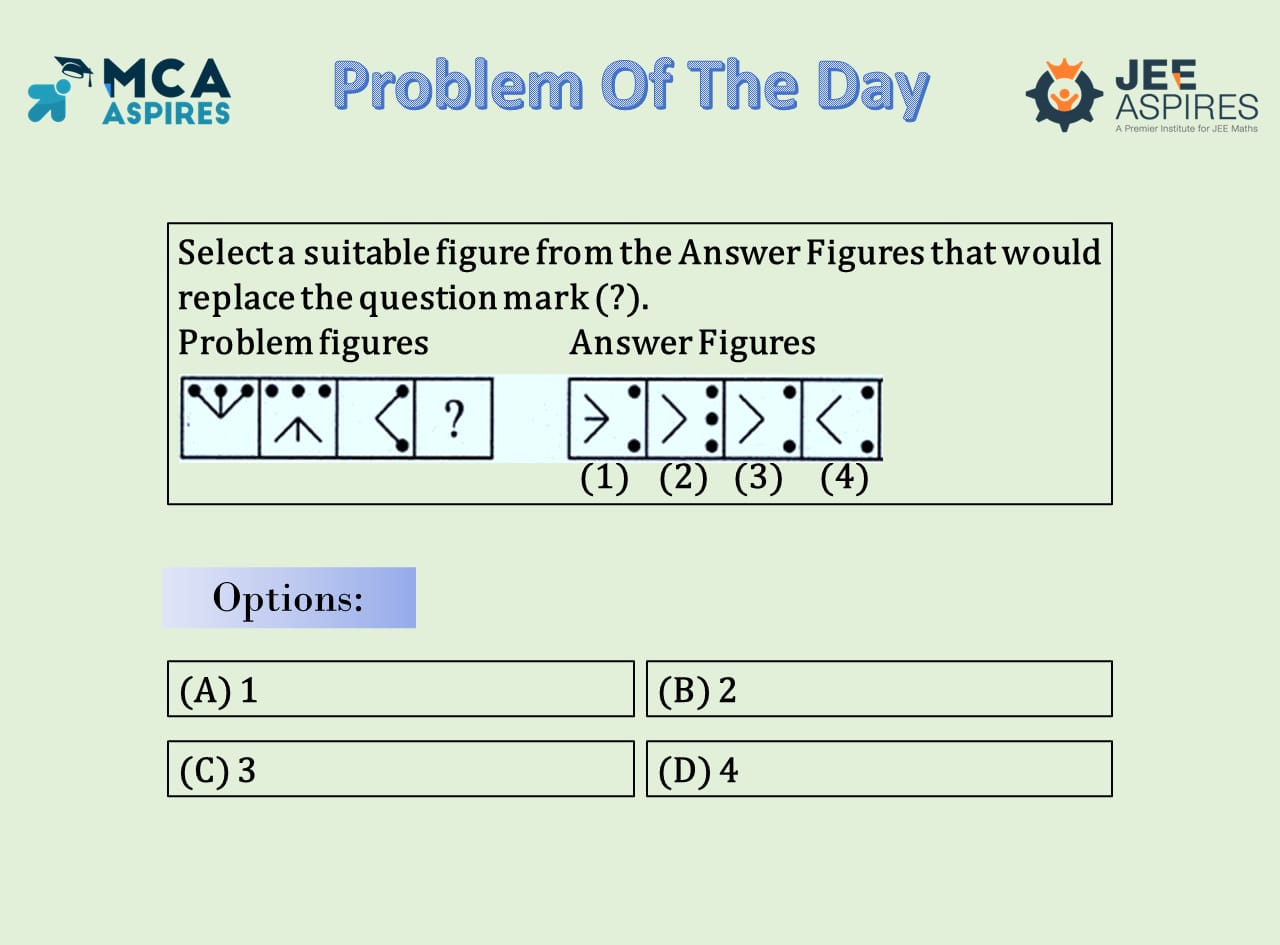Click answer figure (3) with two dots
The height and width of the screenshot is (945, 1280).
(x=763, y=418)
